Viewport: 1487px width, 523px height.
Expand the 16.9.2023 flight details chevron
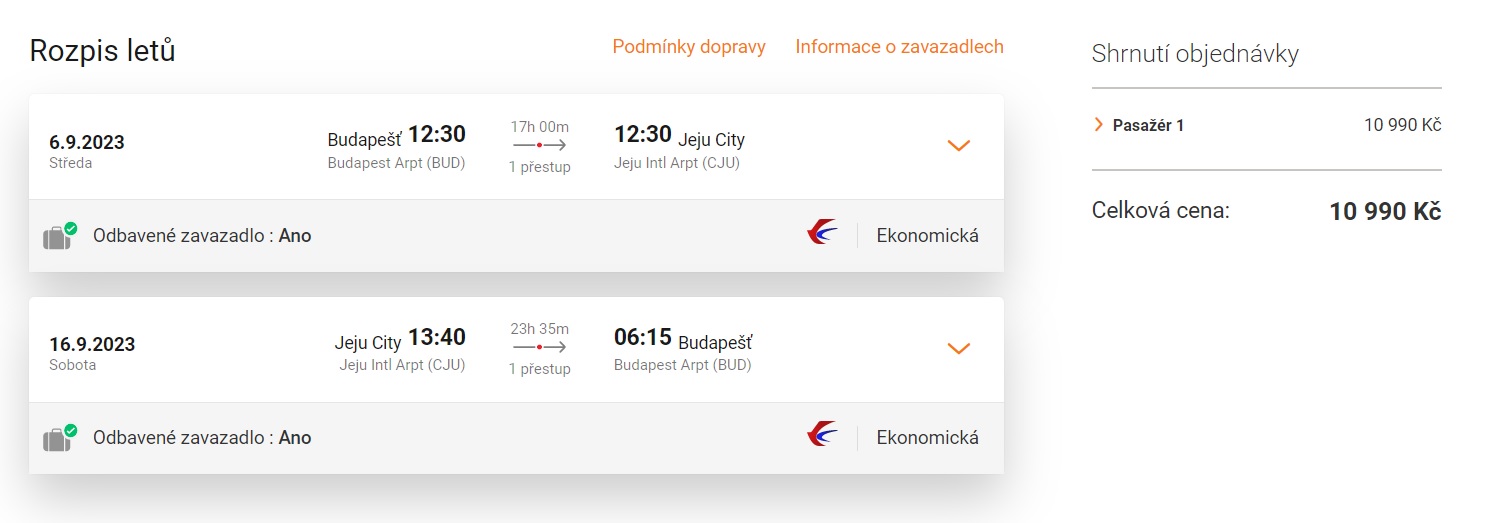point(958,348)
